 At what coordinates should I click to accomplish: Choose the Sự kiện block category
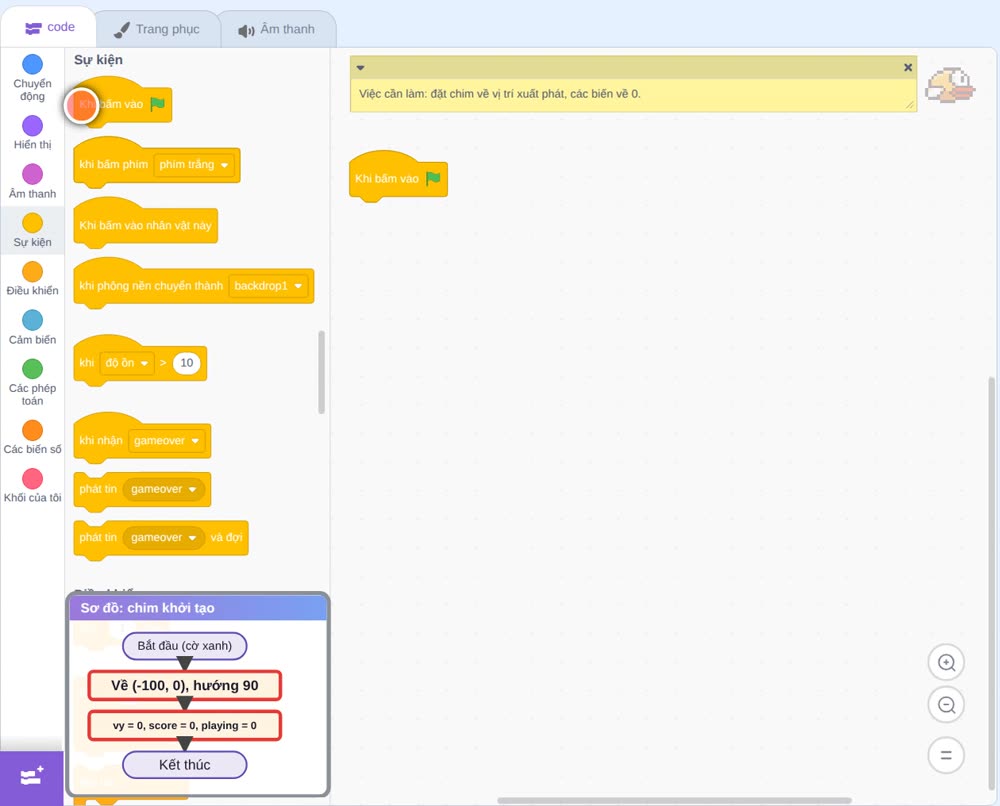tap(33, 230)
